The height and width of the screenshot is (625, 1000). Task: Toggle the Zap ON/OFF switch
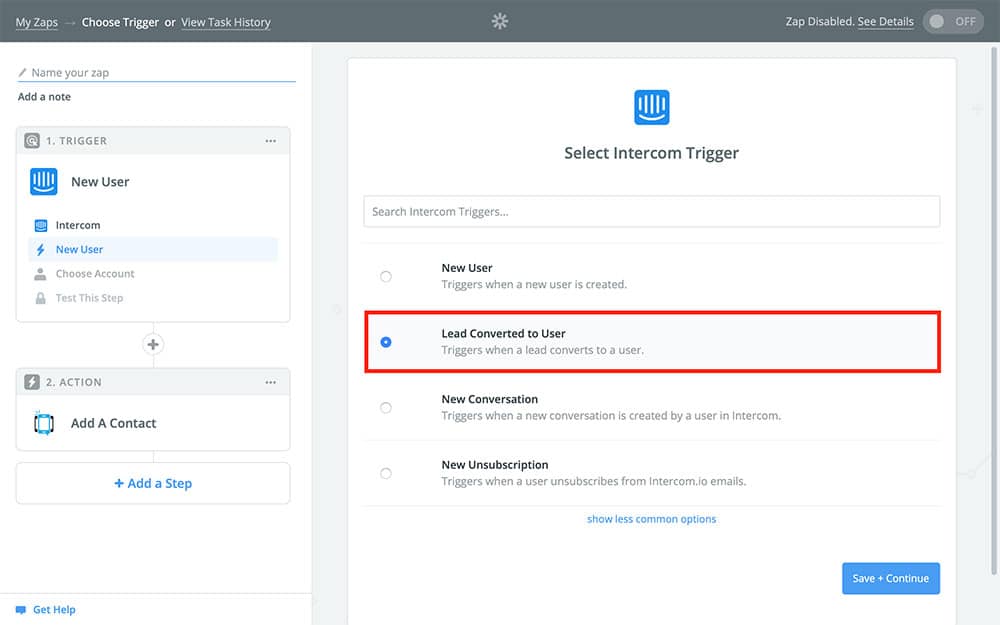click(x=952, y=21)
